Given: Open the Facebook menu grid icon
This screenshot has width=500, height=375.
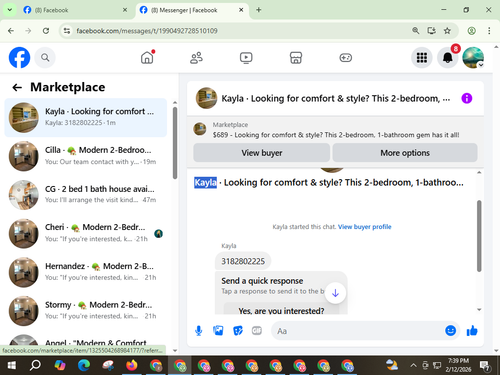Looking at the screenshot, I should pos(422,58).
